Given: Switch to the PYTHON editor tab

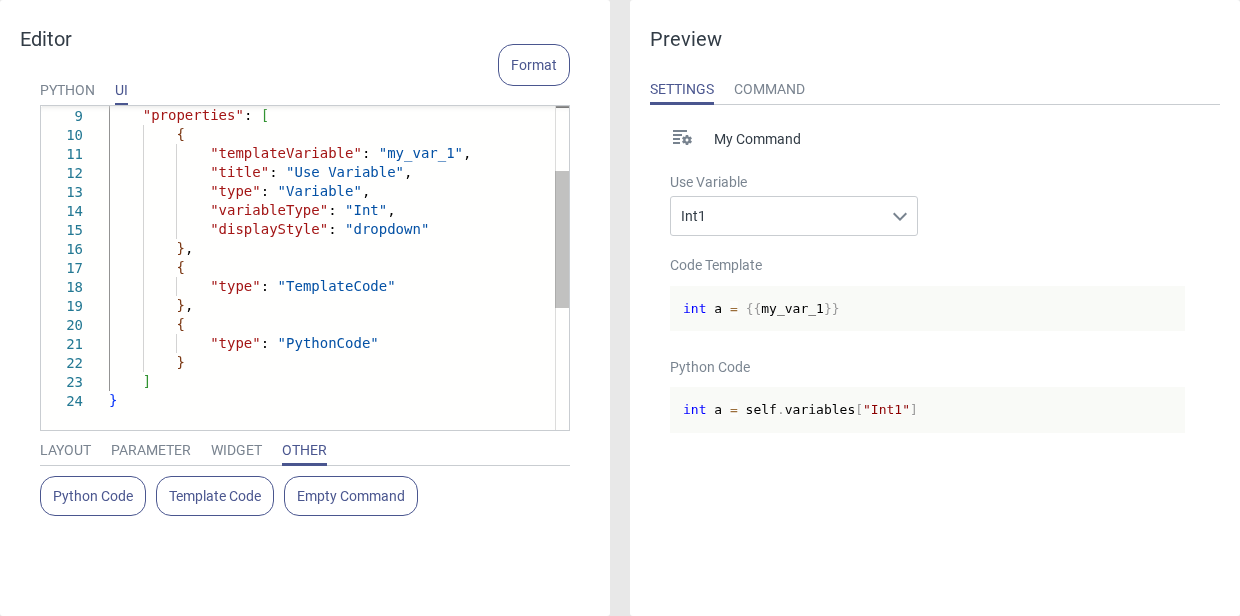Looking at the screenshot, I should point(67,90).
